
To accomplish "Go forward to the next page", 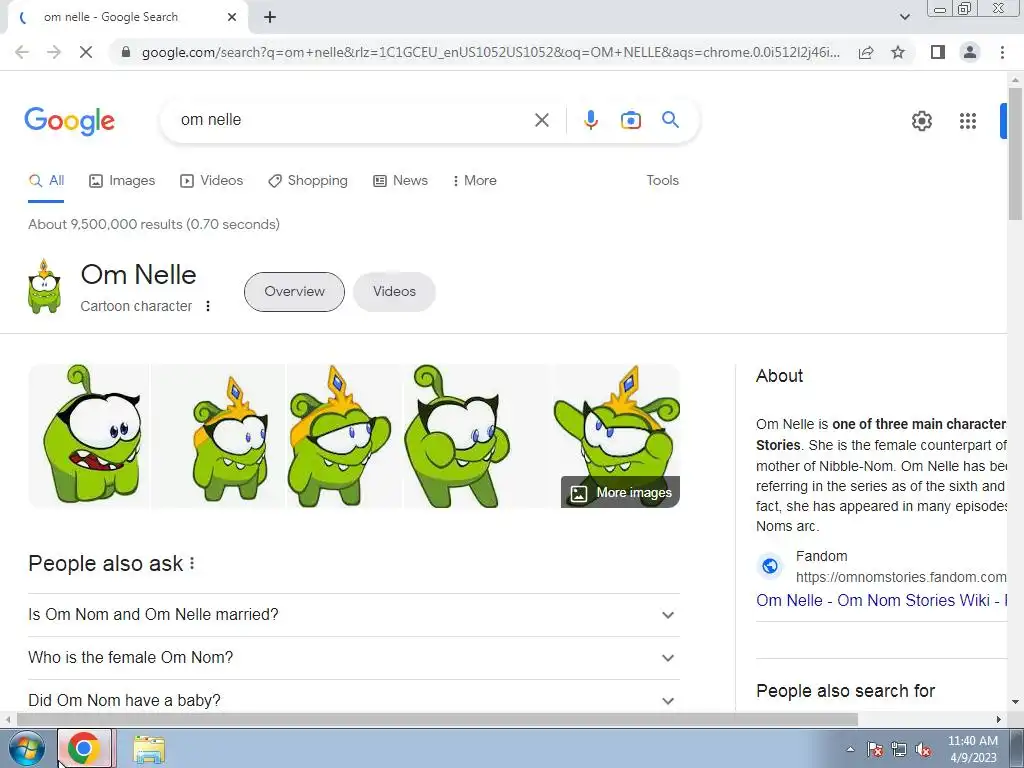I will pyautogui.click(x=54, y=52).
